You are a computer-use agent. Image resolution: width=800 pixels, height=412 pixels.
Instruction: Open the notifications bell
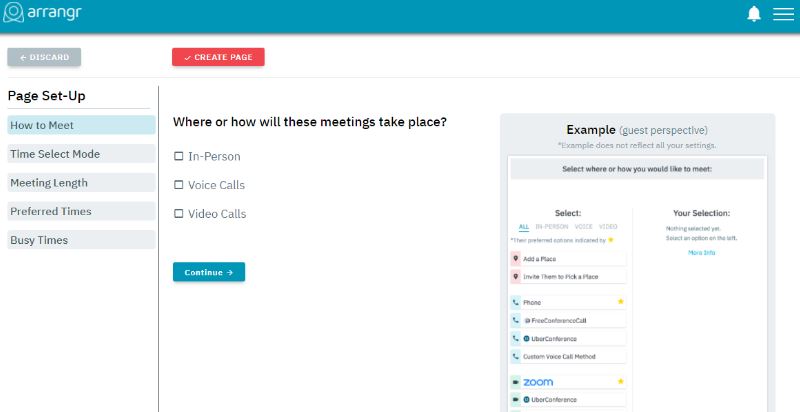753,14
